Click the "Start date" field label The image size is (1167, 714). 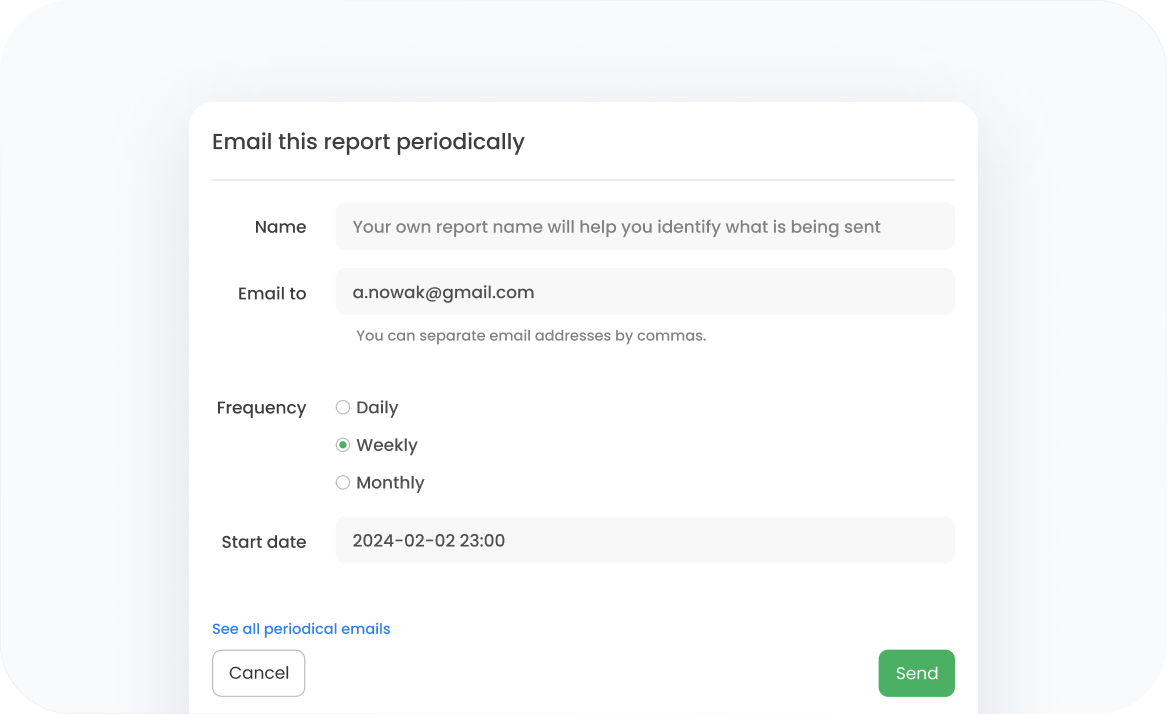(x=264, y=542)
